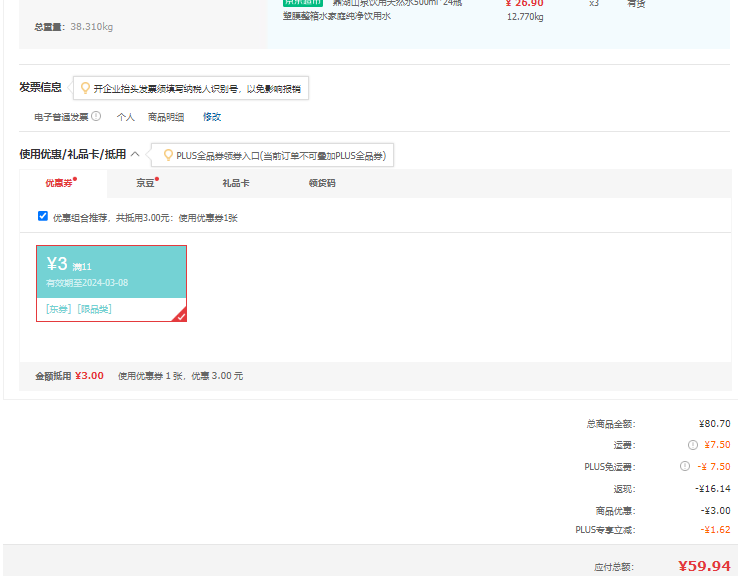Click the 个人 invoice title text
Screen dimensions: 738x576
click(x=126, y=117)
